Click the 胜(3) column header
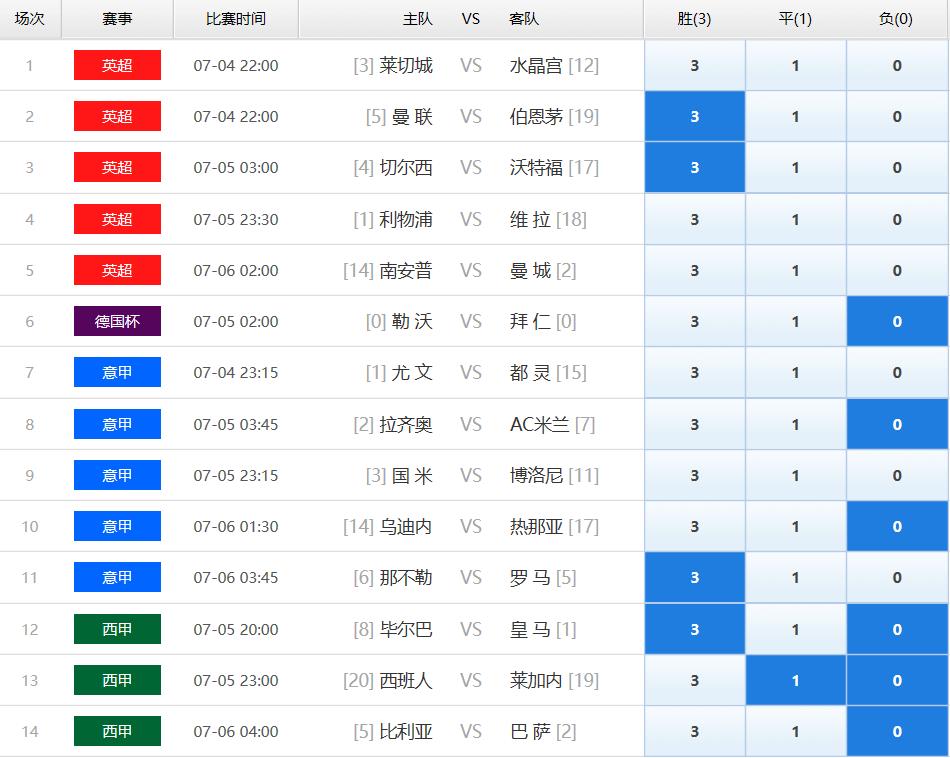 [694, 19]
